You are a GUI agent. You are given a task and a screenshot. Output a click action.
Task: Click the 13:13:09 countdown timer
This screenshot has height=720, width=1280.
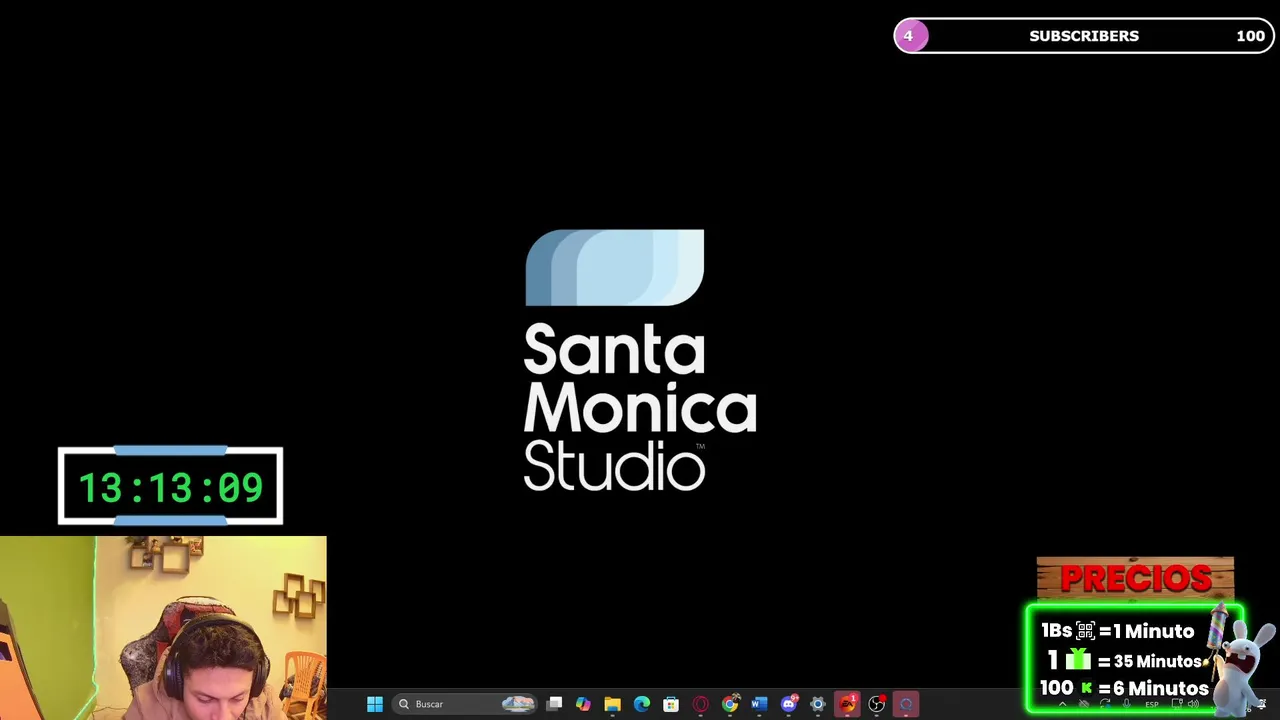[x=170, y=487]
